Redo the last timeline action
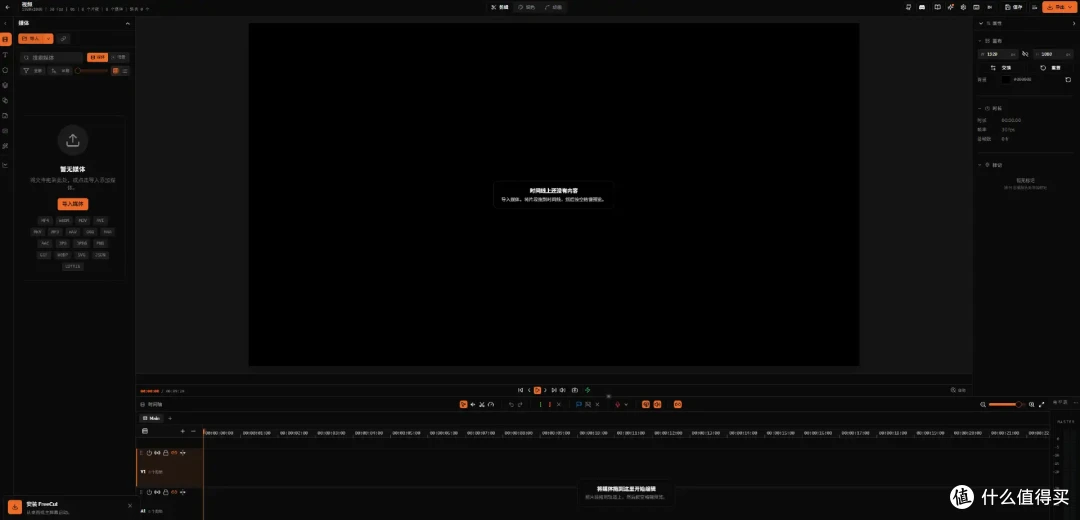Viewport: 1080px width, 520px height. click(520, 404)
